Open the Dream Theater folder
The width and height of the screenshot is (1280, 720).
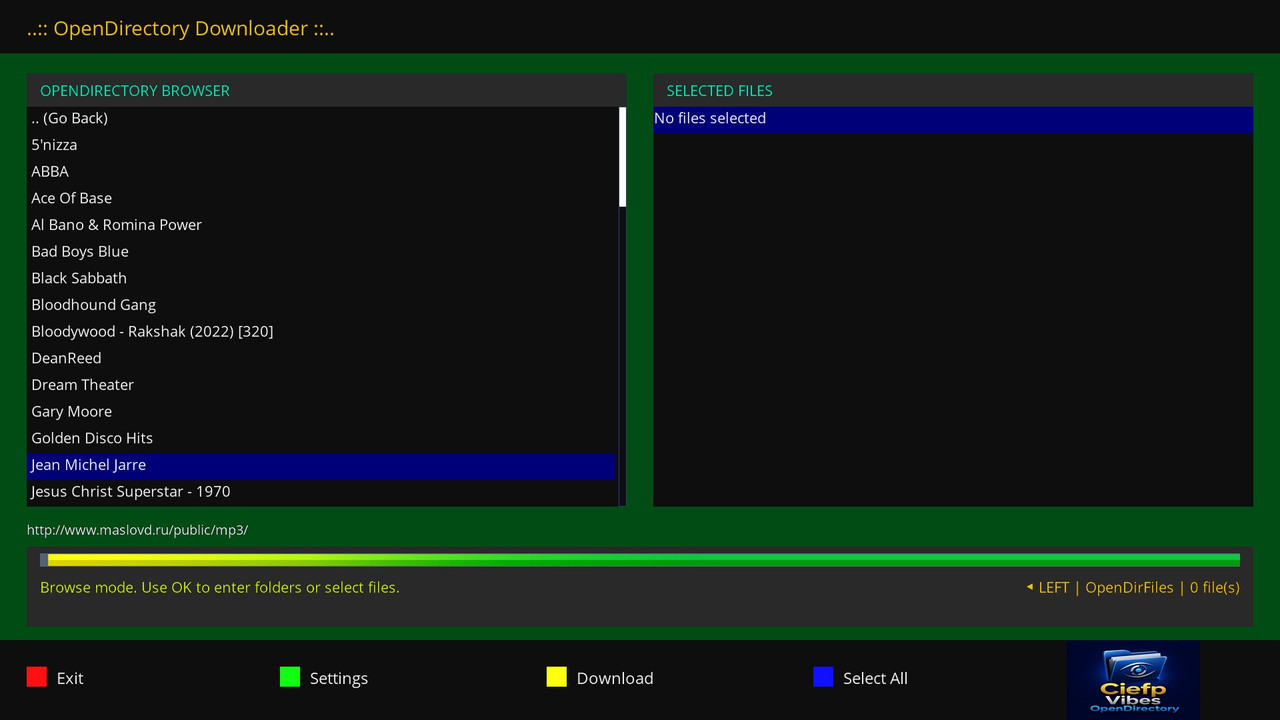point(321,385)
